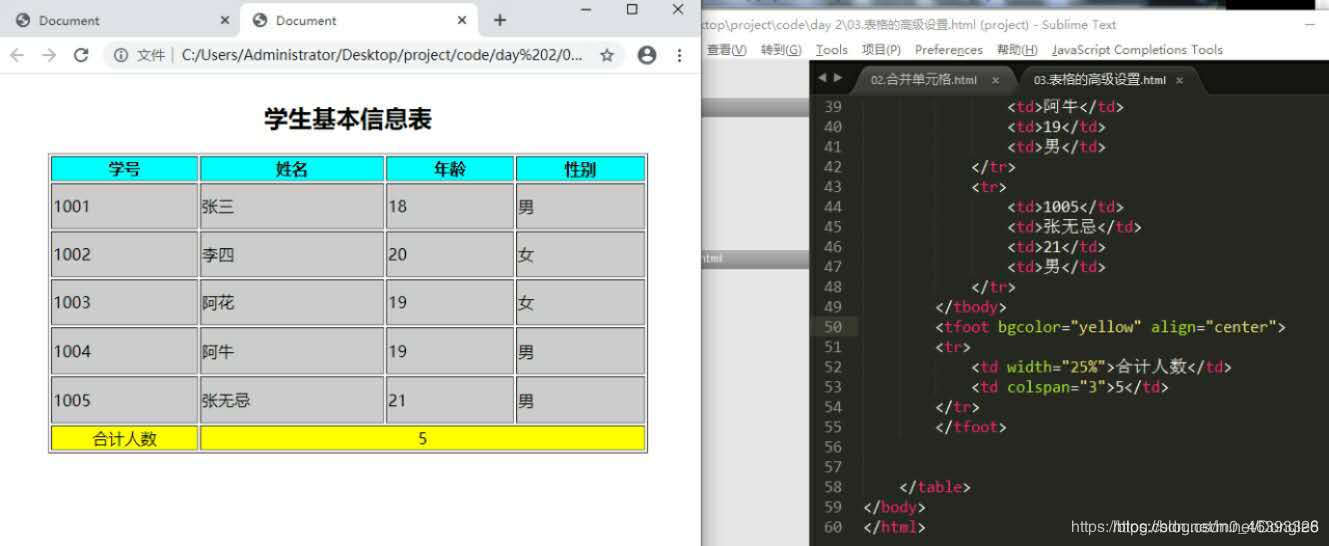Click Chrome's forward navigation arrow

tap(49, 56)
